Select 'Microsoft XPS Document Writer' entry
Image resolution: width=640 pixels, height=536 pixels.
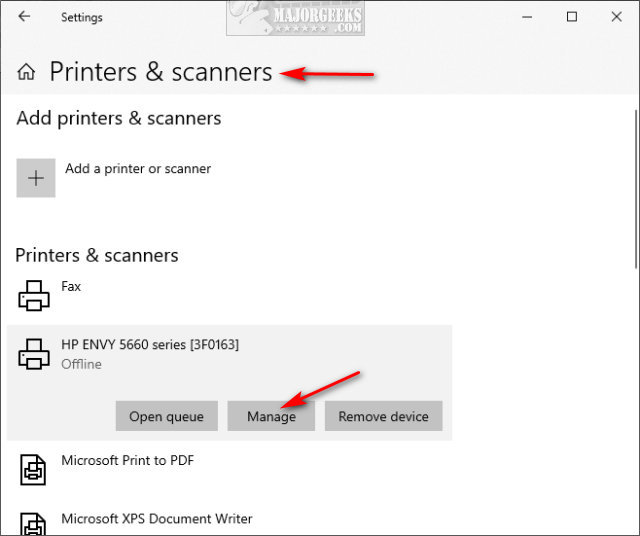[157, 518]
